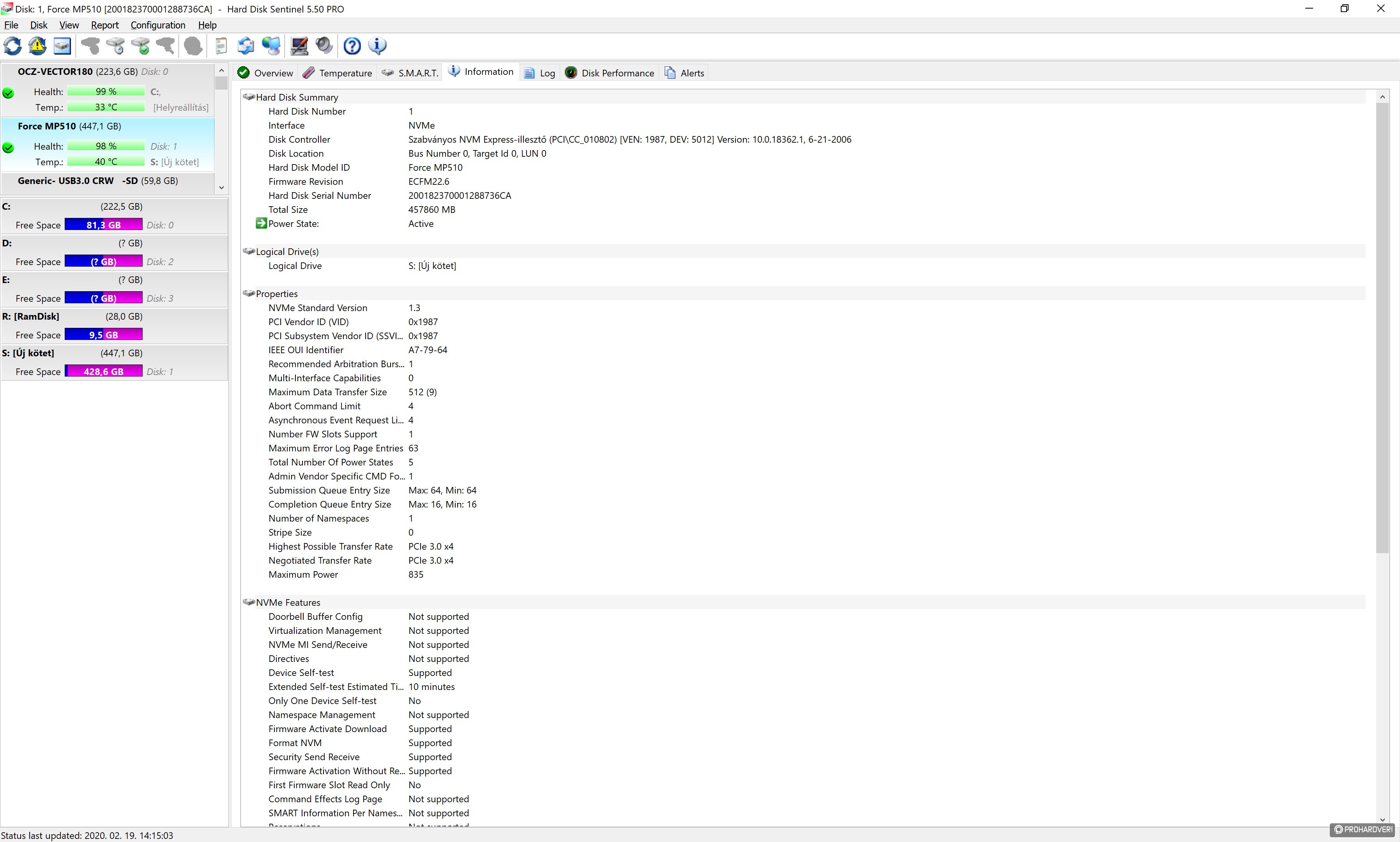Click the grey octagon stop icon
The image size is (1400, 842).
(193, 46)
